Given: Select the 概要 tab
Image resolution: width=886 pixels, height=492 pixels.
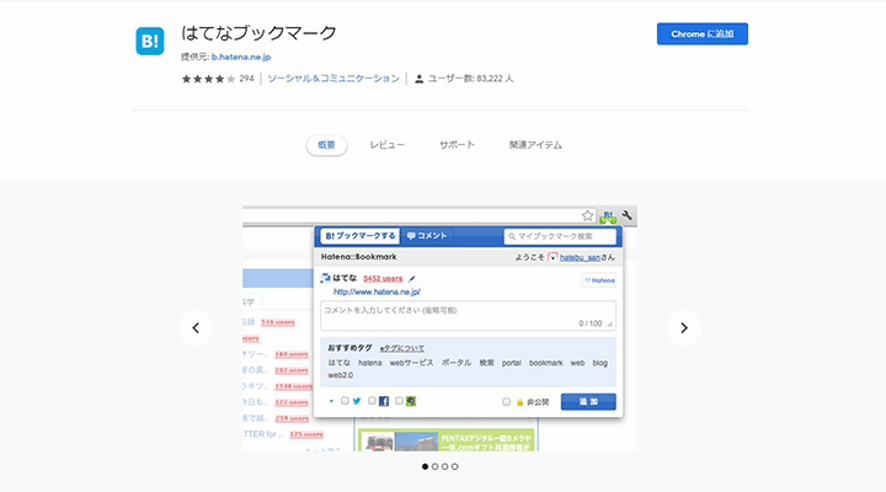Looking at the screenshot, I should 326,145.
